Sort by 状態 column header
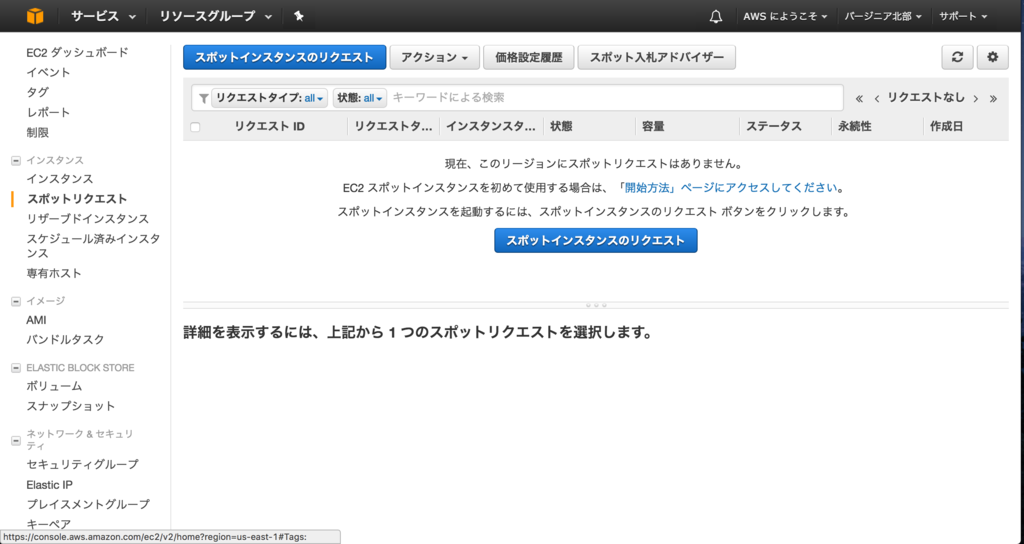Image resolution: width=1024 pixels, height=544 pixels. click(561, 127)
